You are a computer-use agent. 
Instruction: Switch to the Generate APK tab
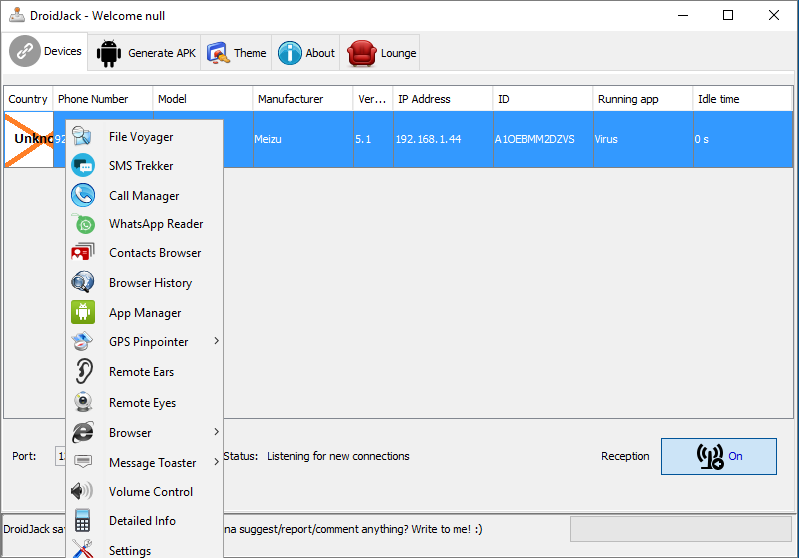click(144, 52)
